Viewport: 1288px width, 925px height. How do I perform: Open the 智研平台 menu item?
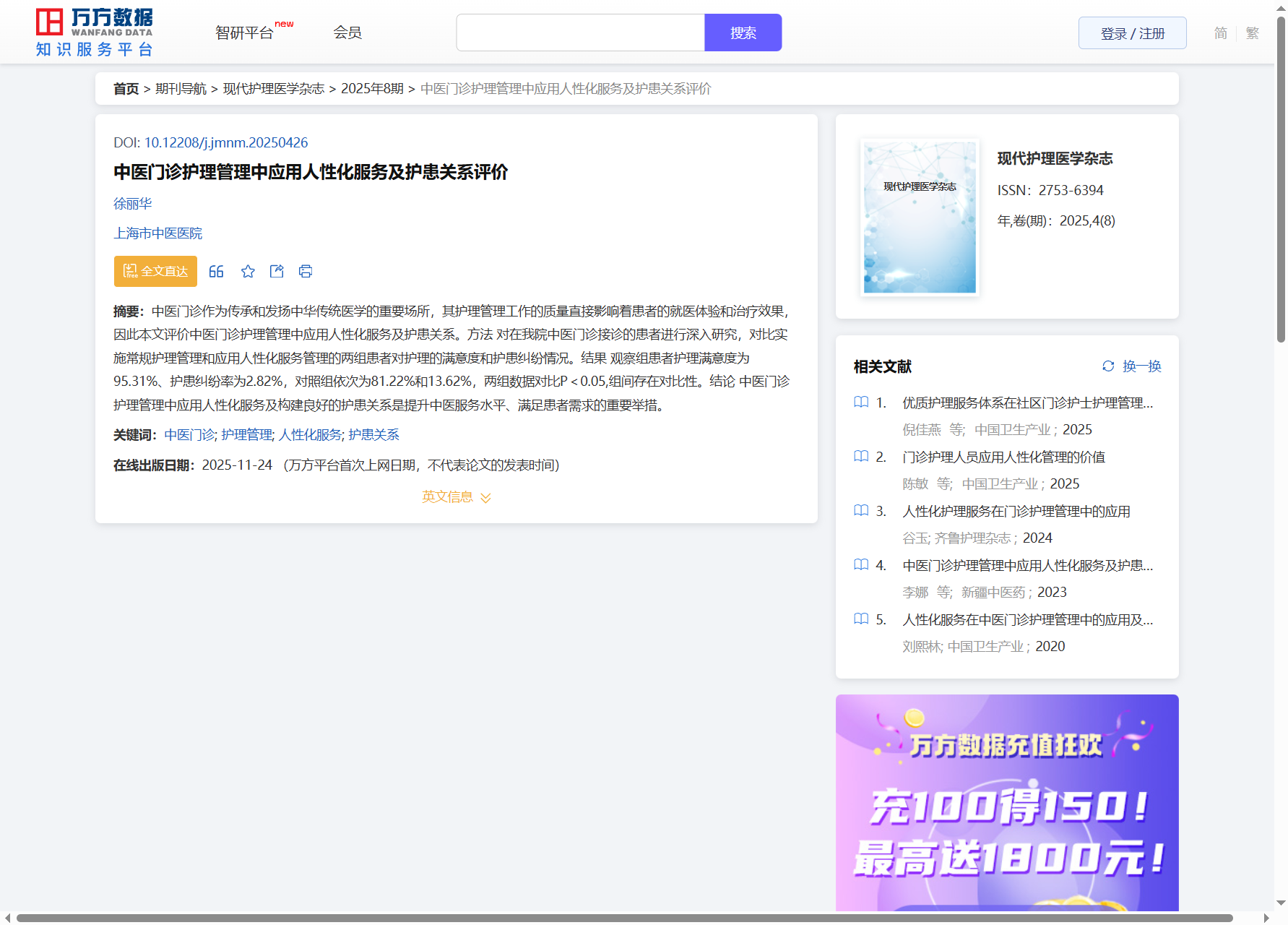click(245, 33)
